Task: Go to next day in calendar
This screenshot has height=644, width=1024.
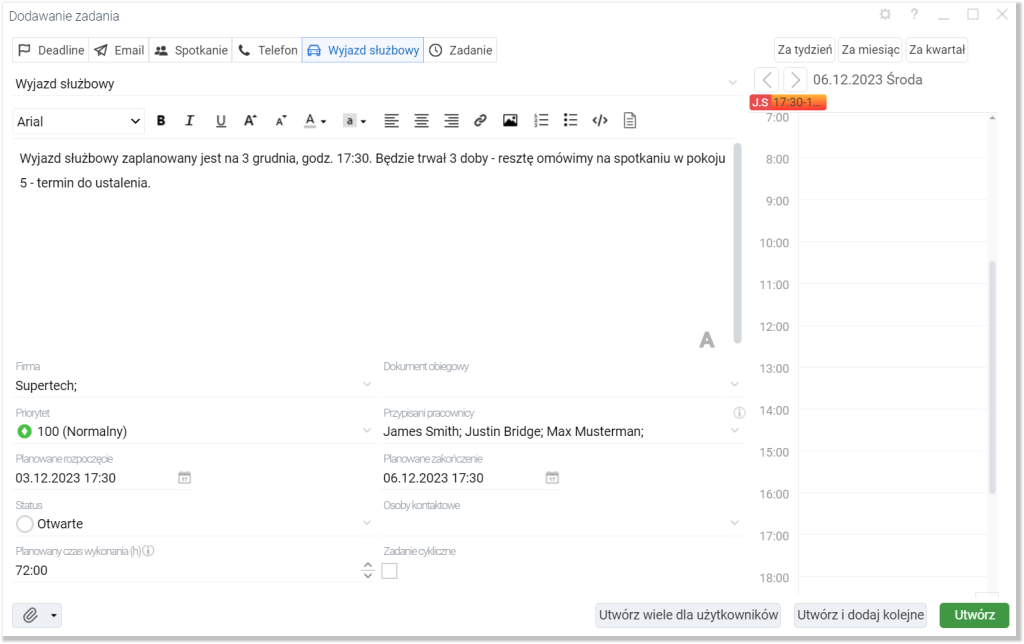Action: point(794,80)
